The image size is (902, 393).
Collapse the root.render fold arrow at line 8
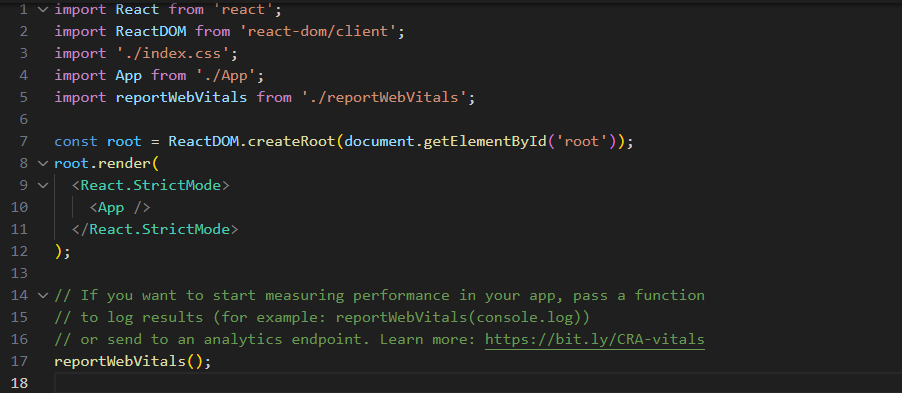pos(42,163)
